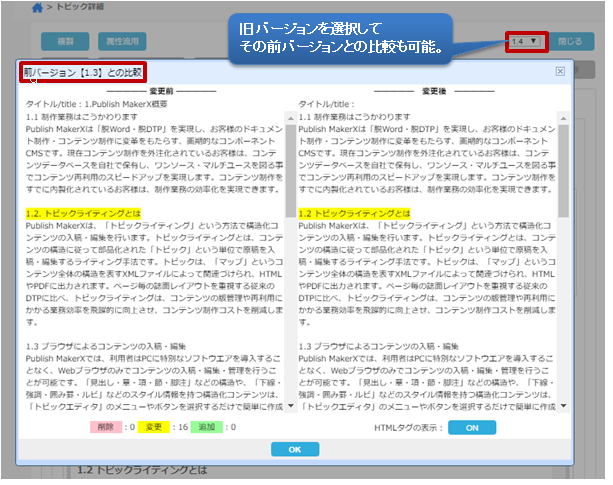Image resolution: width=613 pixels, height=485 pixels.
Task: Click 'タイトル/title :' line in after pane
Action: pos(326,104)
